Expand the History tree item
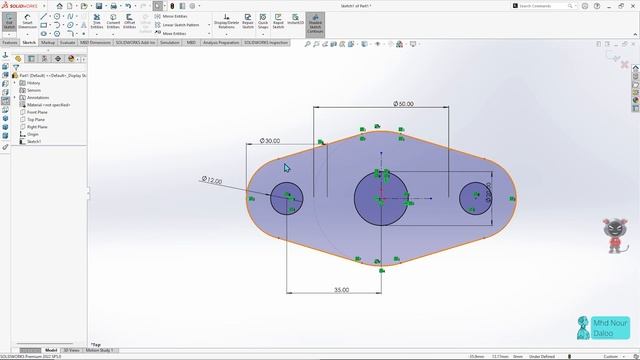 coord(15,83)
